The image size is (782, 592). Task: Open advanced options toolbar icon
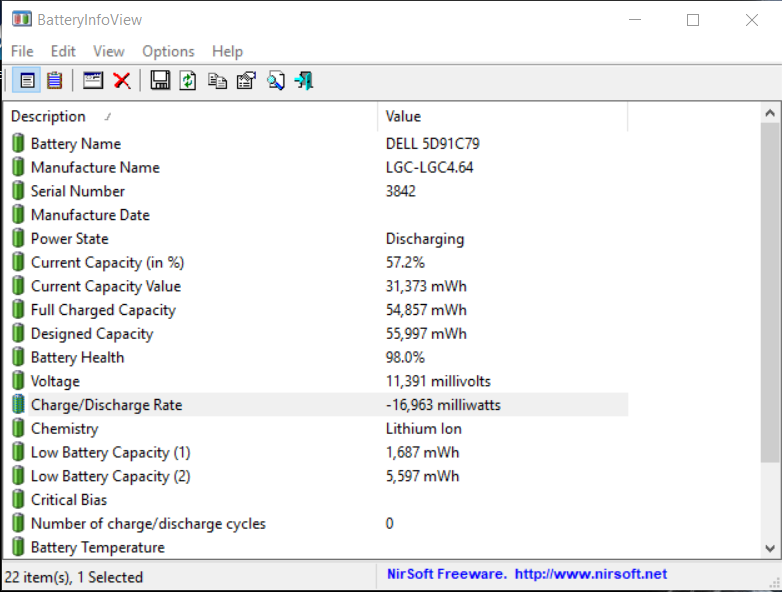246,80
